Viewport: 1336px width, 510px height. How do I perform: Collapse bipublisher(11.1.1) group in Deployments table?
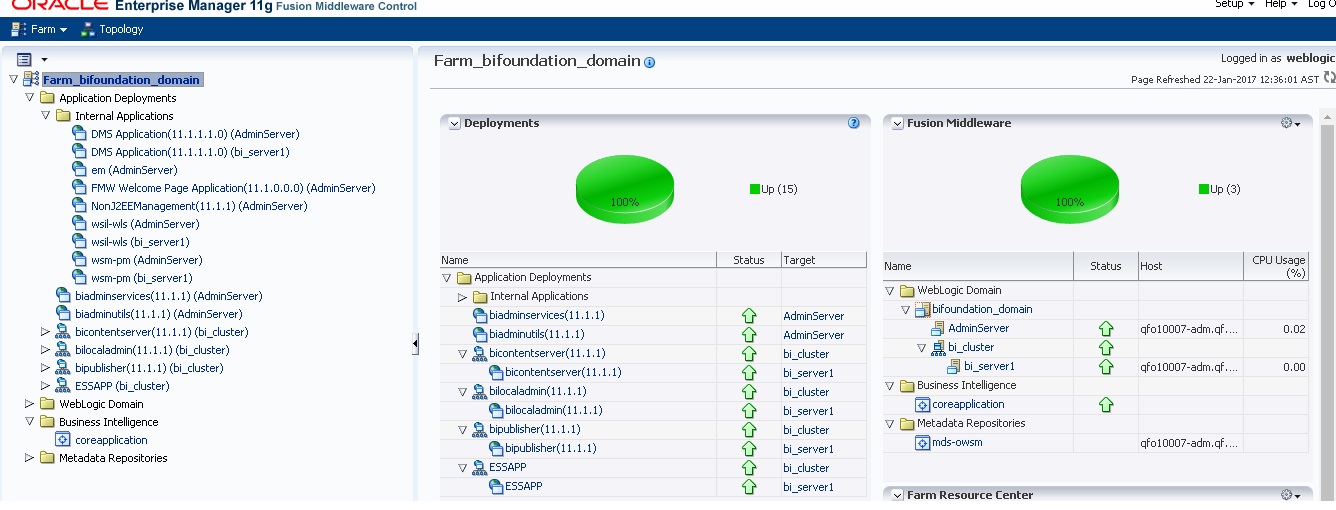(463, 430)
